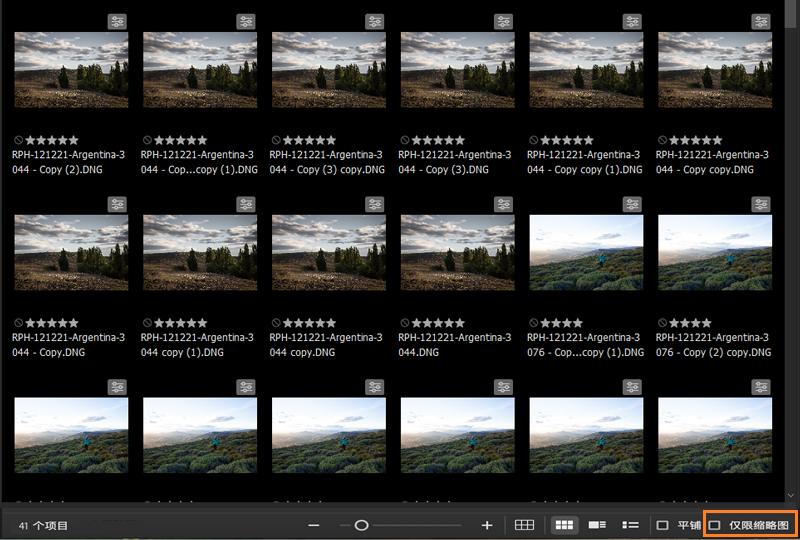Click the star rating of 044 copy.DNG
The width and height of the screenshot is (800, 540).
pos(310,323)
